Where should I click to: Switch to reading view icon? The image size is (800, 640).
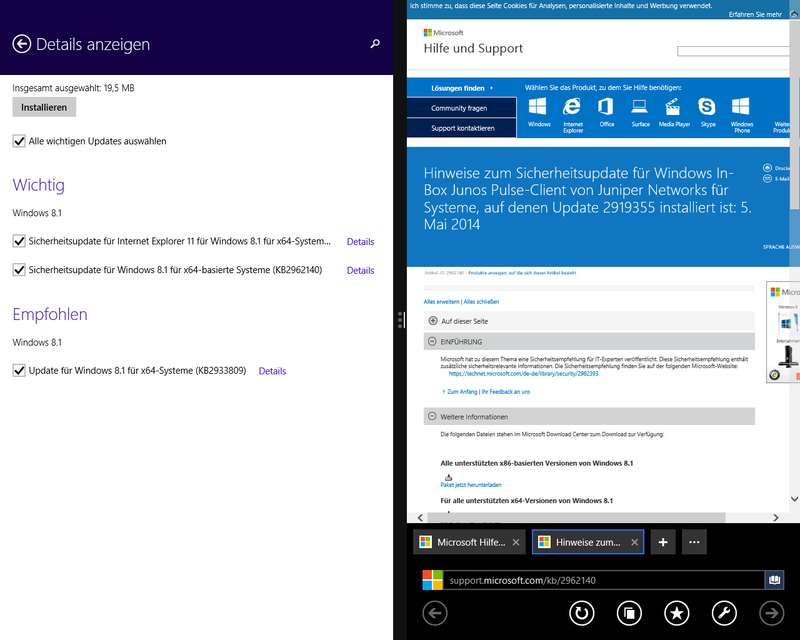pyautogui.click(x=774, y=580)
